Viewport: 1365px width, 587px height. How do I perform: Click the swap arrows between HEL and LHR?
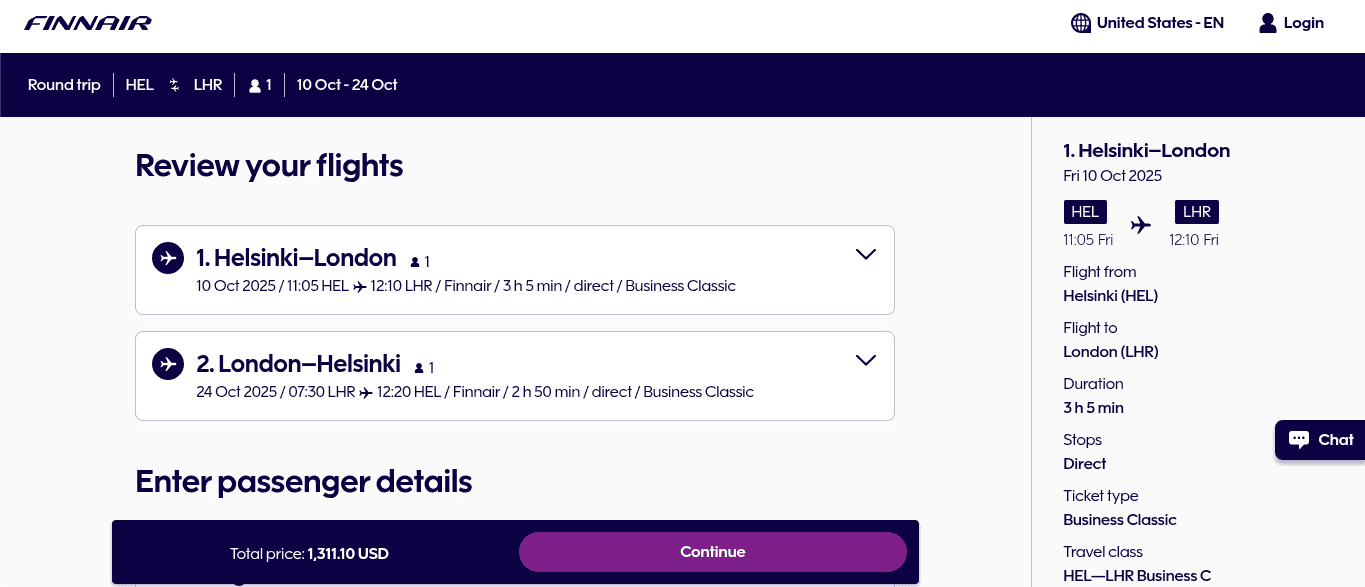(174, 85)
